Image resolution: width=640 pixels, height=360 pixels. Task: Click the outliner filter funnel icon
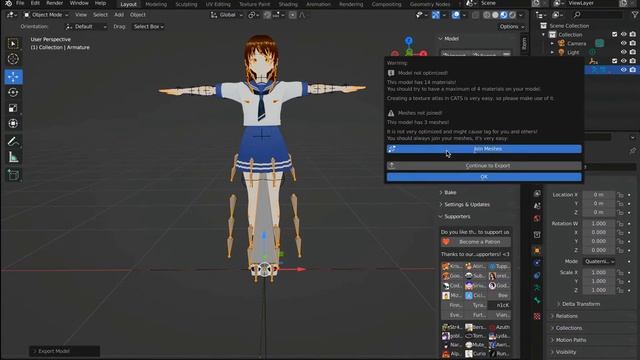(x=635, y=15)
